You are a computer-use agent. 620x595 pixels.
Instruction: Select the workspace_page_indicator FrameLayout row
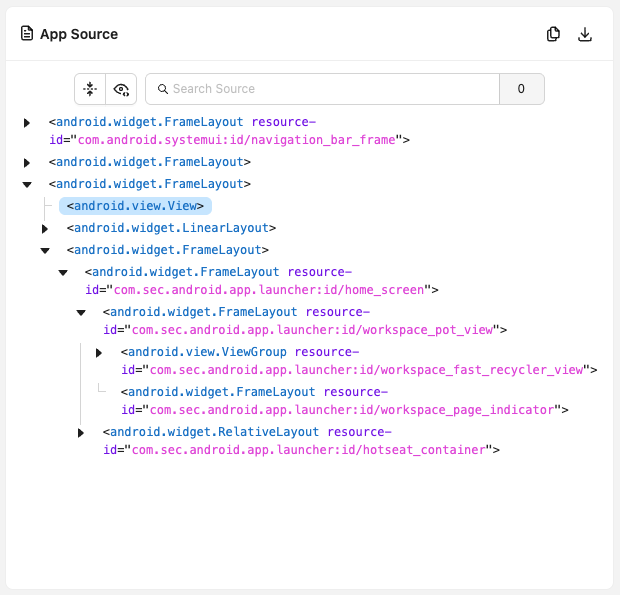coord(344,401)
